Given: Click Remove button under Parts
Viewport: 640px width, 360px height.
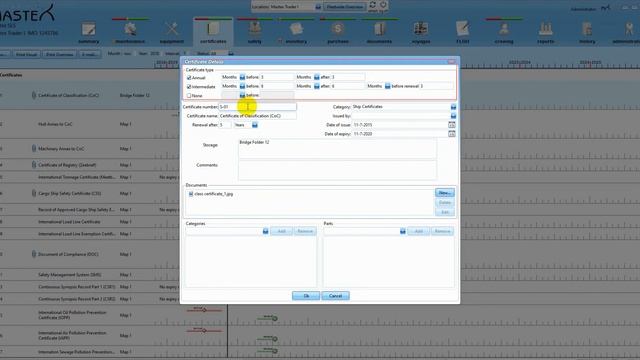Looking at the screenshot, I should (442, 231).
